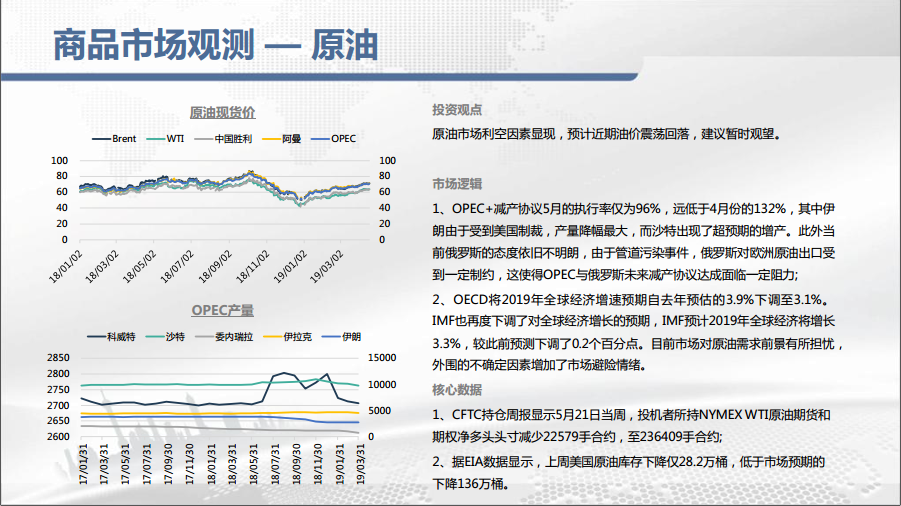The height and width of the screenshot is (506, 901).
Task: Click the 沙特 legend item
Action: (x=168, y=337)
